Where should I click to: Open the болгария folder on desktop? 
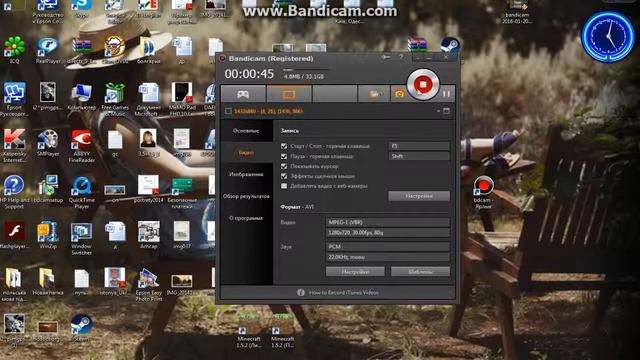point(149,50)
